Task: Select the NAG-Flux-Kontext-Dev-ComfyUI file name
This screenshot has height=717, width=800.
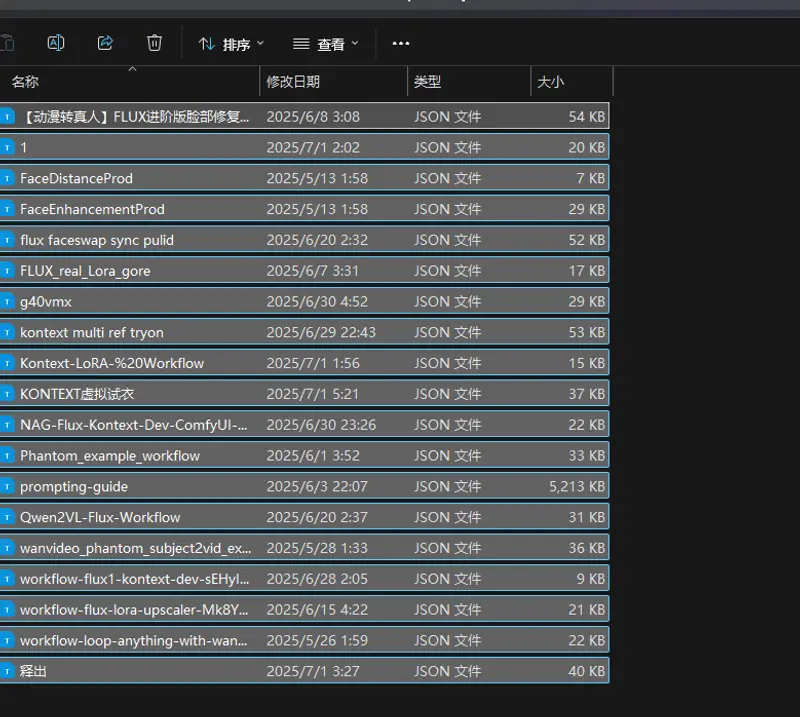Action: [x=134, y=425]
